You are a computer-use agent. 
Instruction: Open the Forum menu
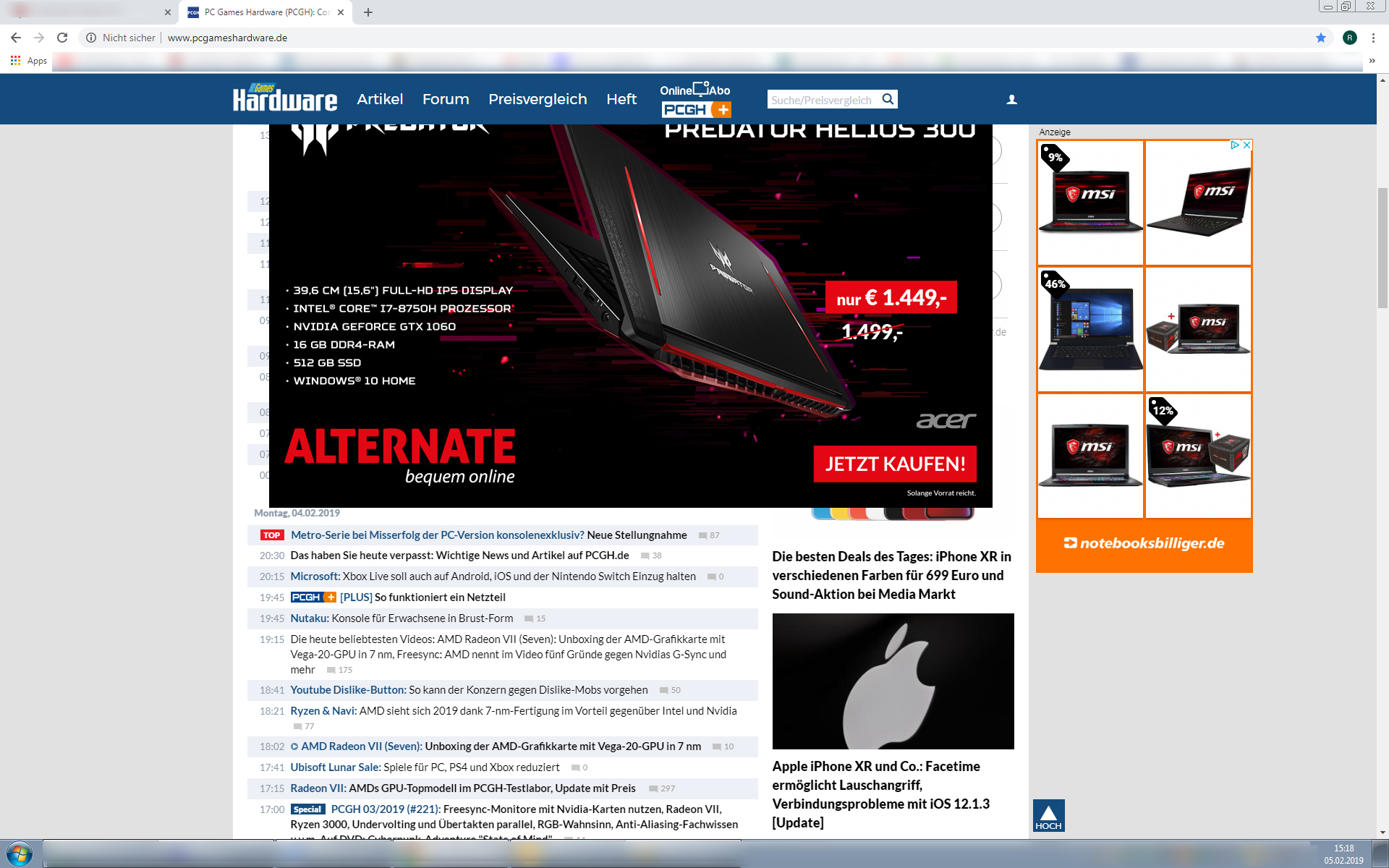click(446, 99)
